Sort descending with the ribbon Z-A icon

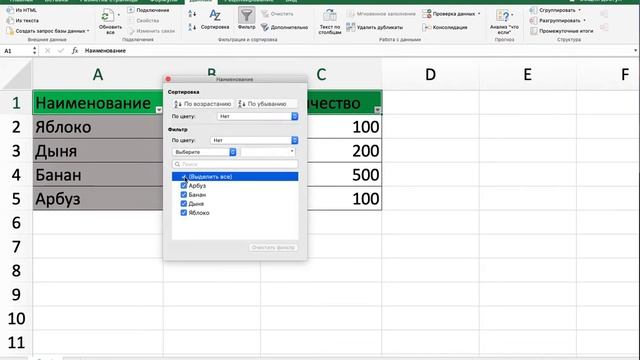pyautogui.click(x=192, y=27)
